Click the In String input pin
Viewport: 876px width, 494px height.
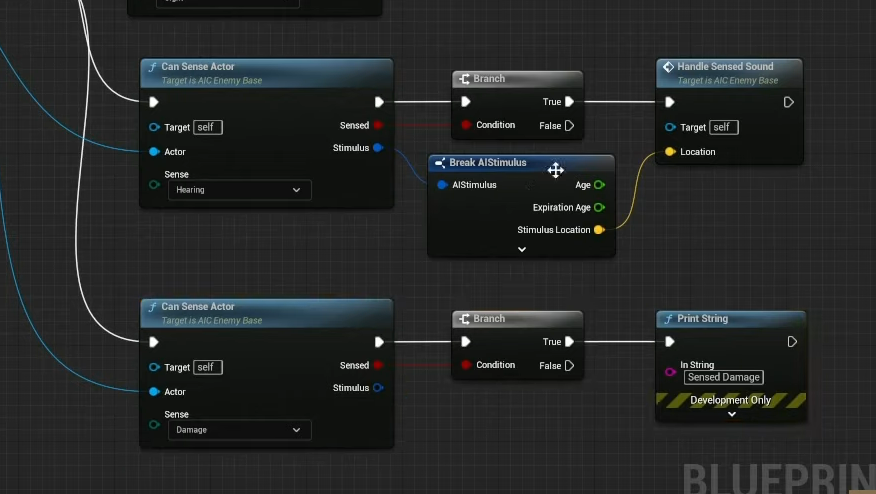(x=670, y=372)
